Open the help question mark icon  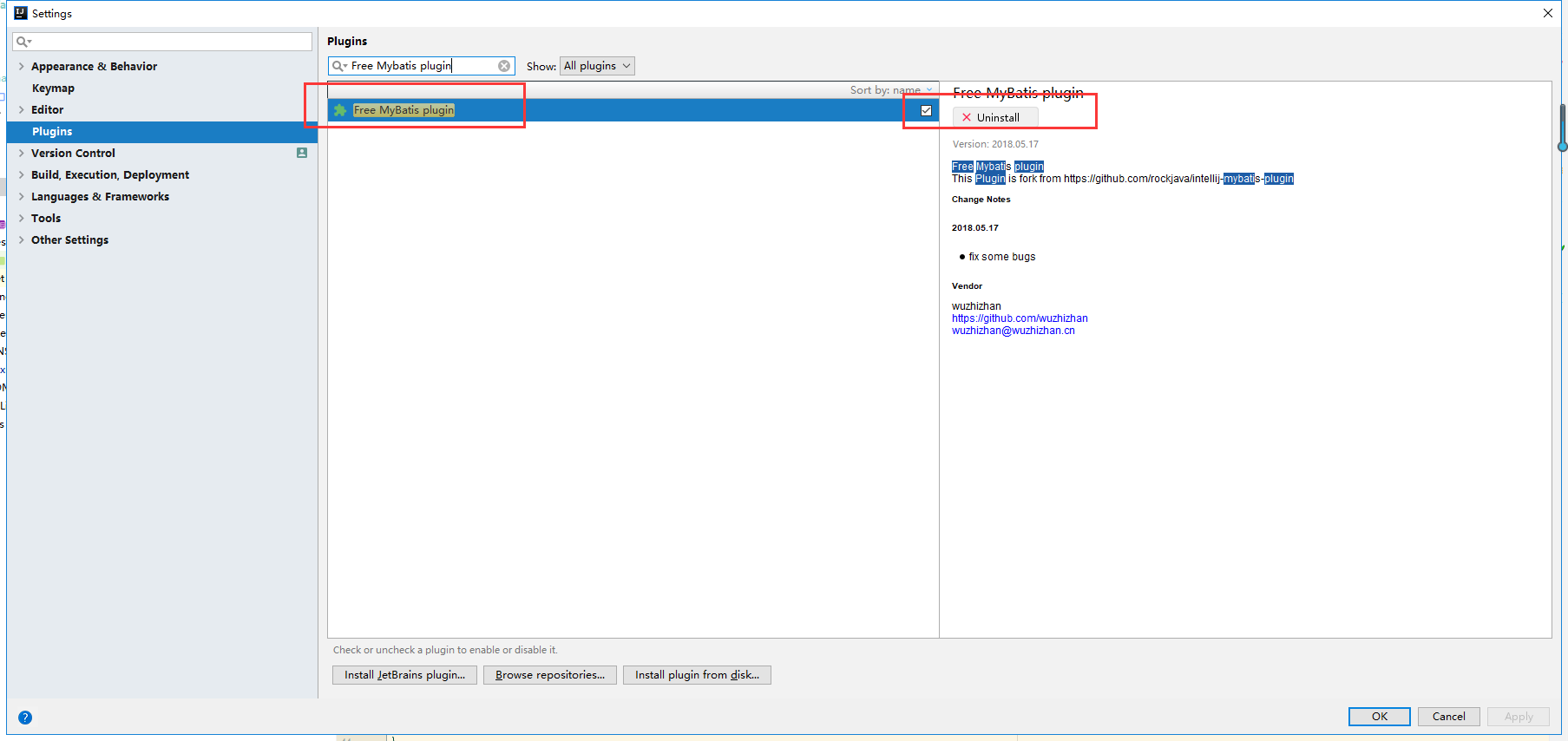25,718
